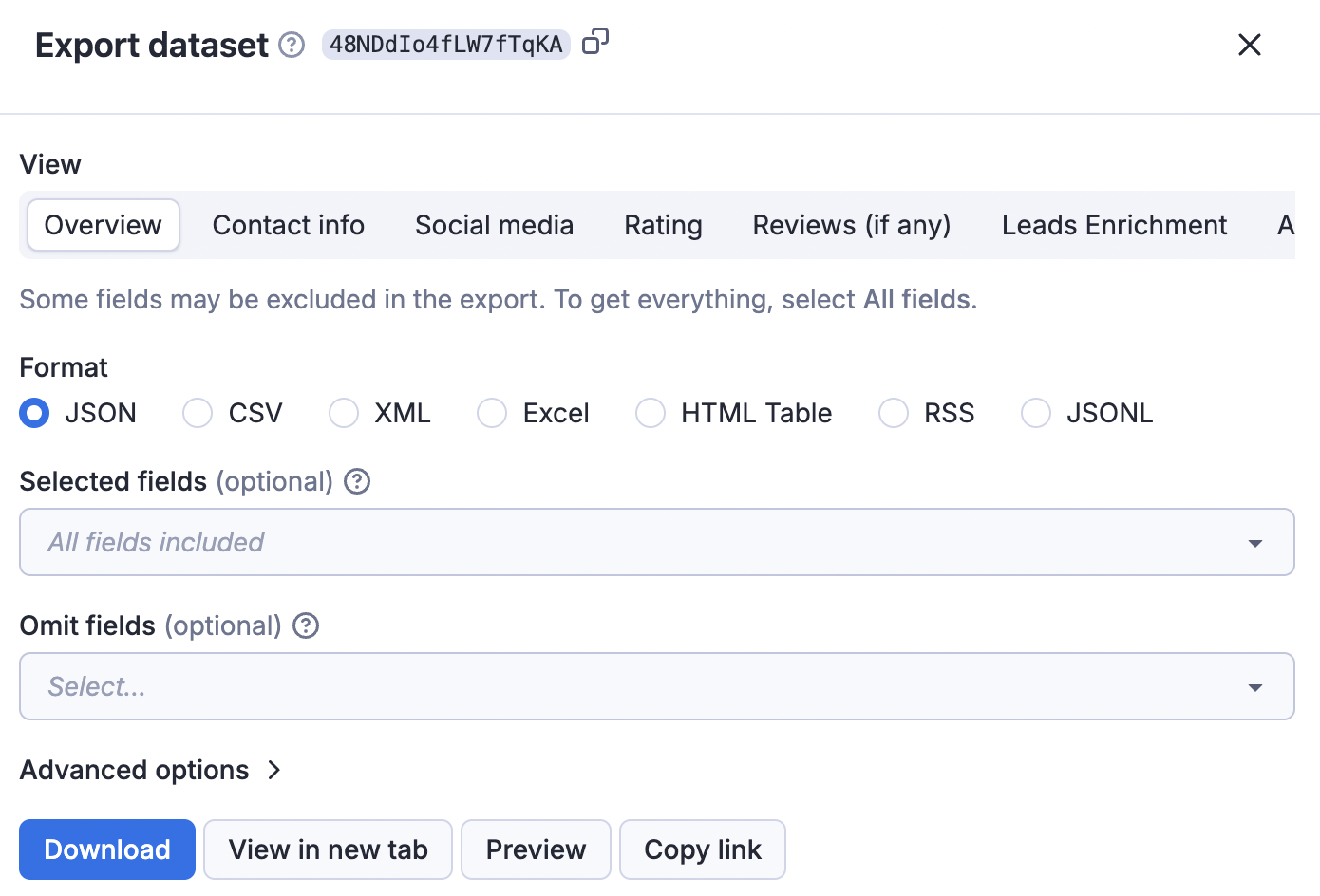Image resolution: width=1320 pixels, height=896 pixels.
Task: Copy the dataset ID with the copy icon
Action: pyautogui.click(x=595, y=42)
